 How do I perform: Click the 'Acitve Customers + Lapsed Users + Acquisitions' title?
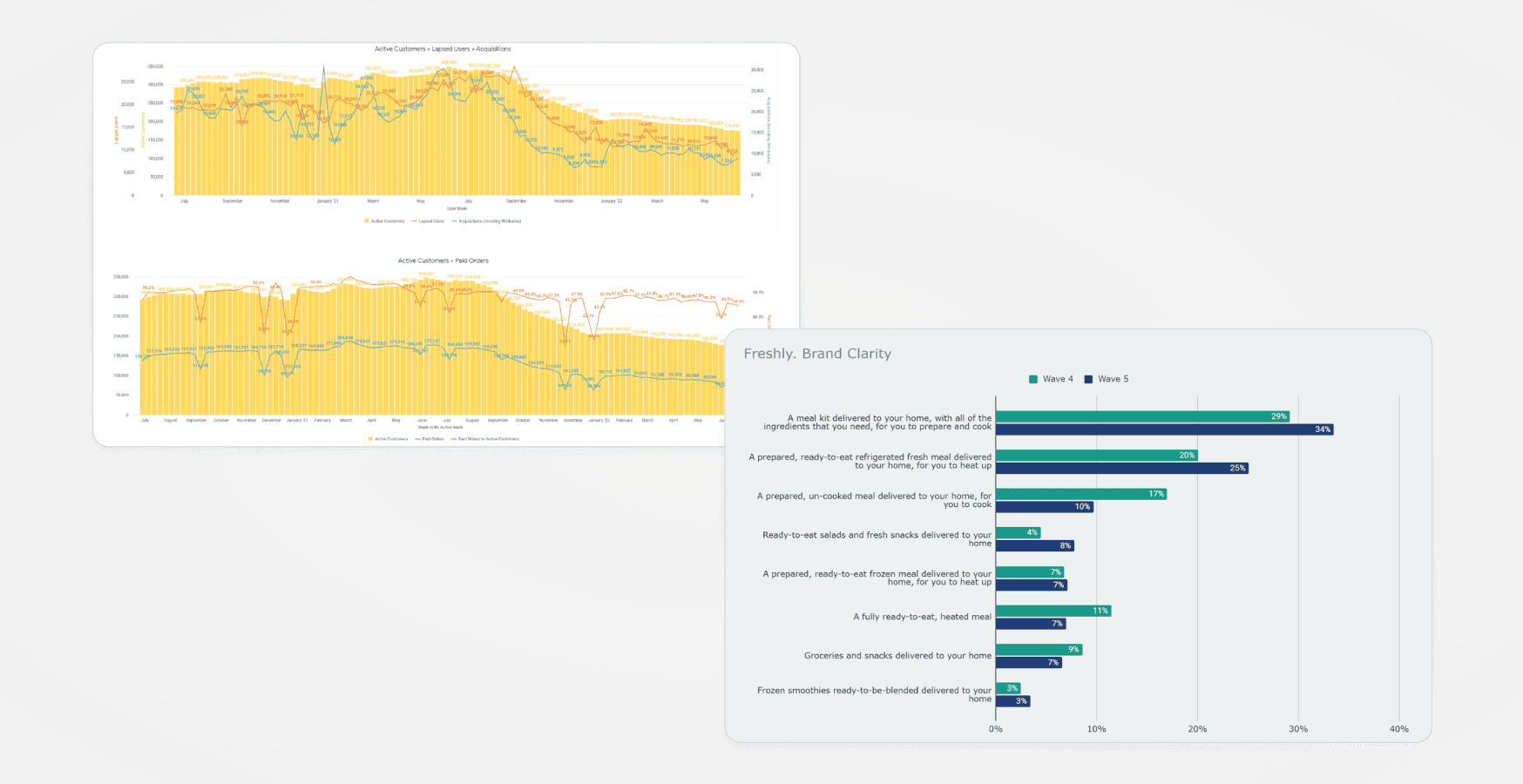443,49
